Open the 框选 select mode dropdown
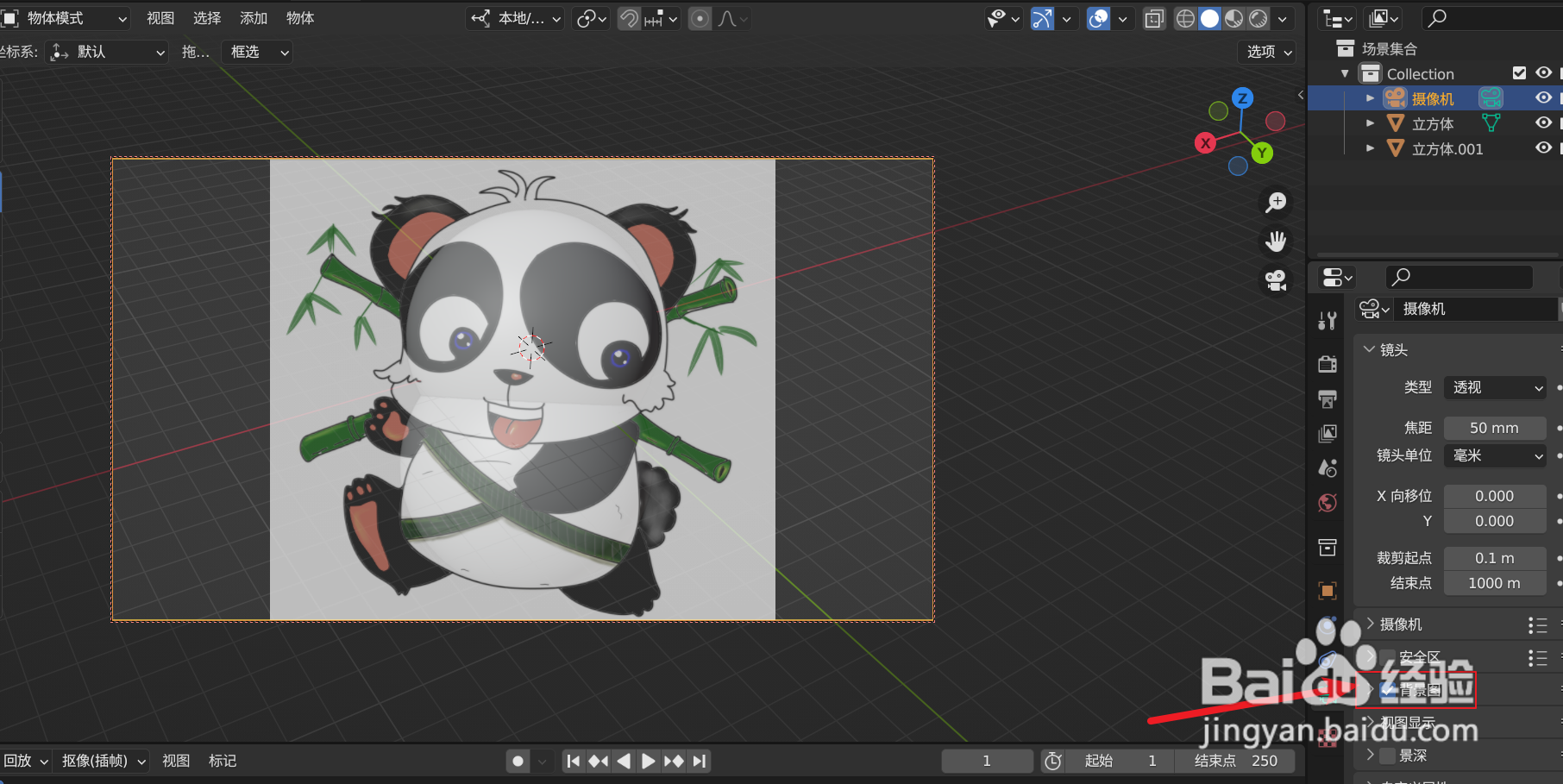The height and width of the screenshot is (784, 1563). coord(257,52)
